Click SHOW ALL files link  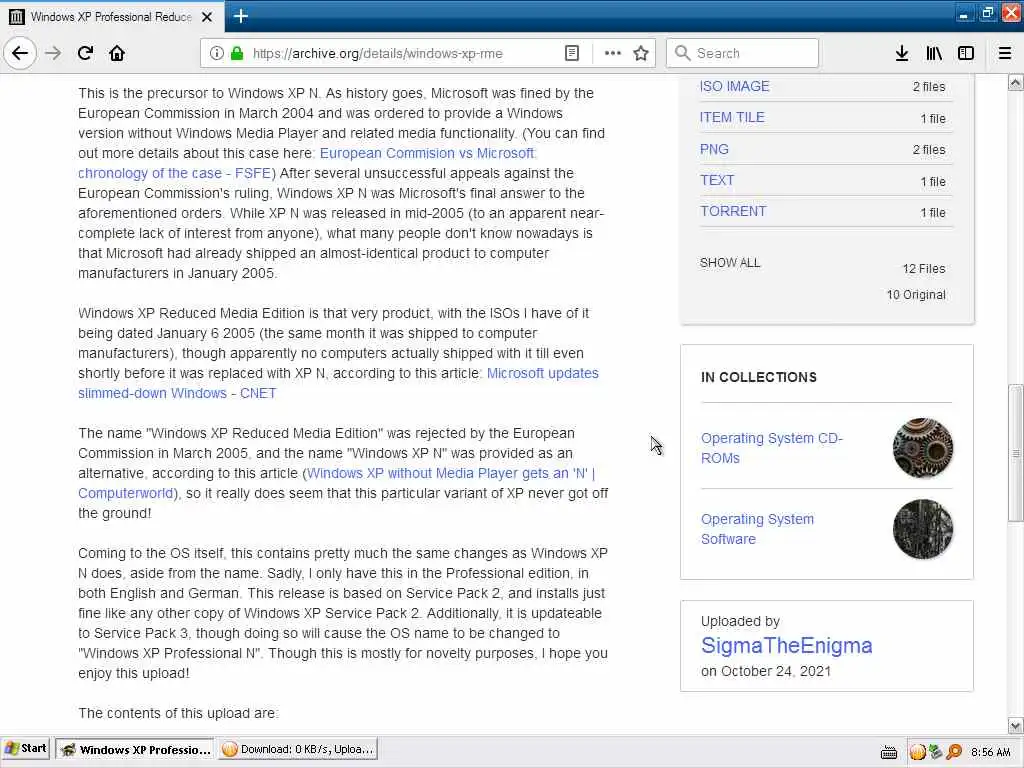pyautogui.click(x=730, y=263)
